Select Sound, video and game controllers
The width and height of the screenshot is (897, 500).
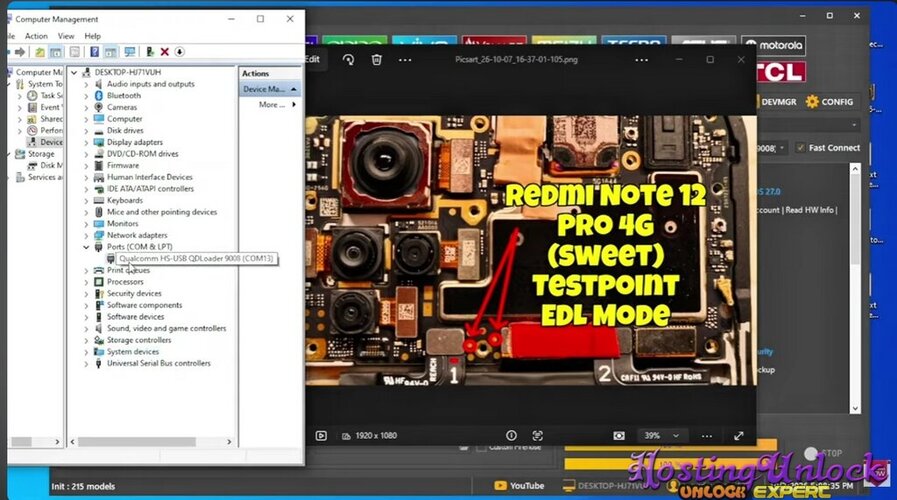pyautogui.click(x=166, y=328)
